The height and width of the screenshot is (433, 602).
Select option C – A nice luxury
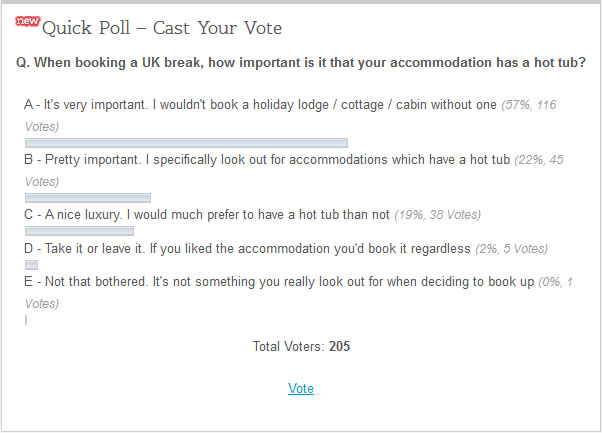click(207, 215)
